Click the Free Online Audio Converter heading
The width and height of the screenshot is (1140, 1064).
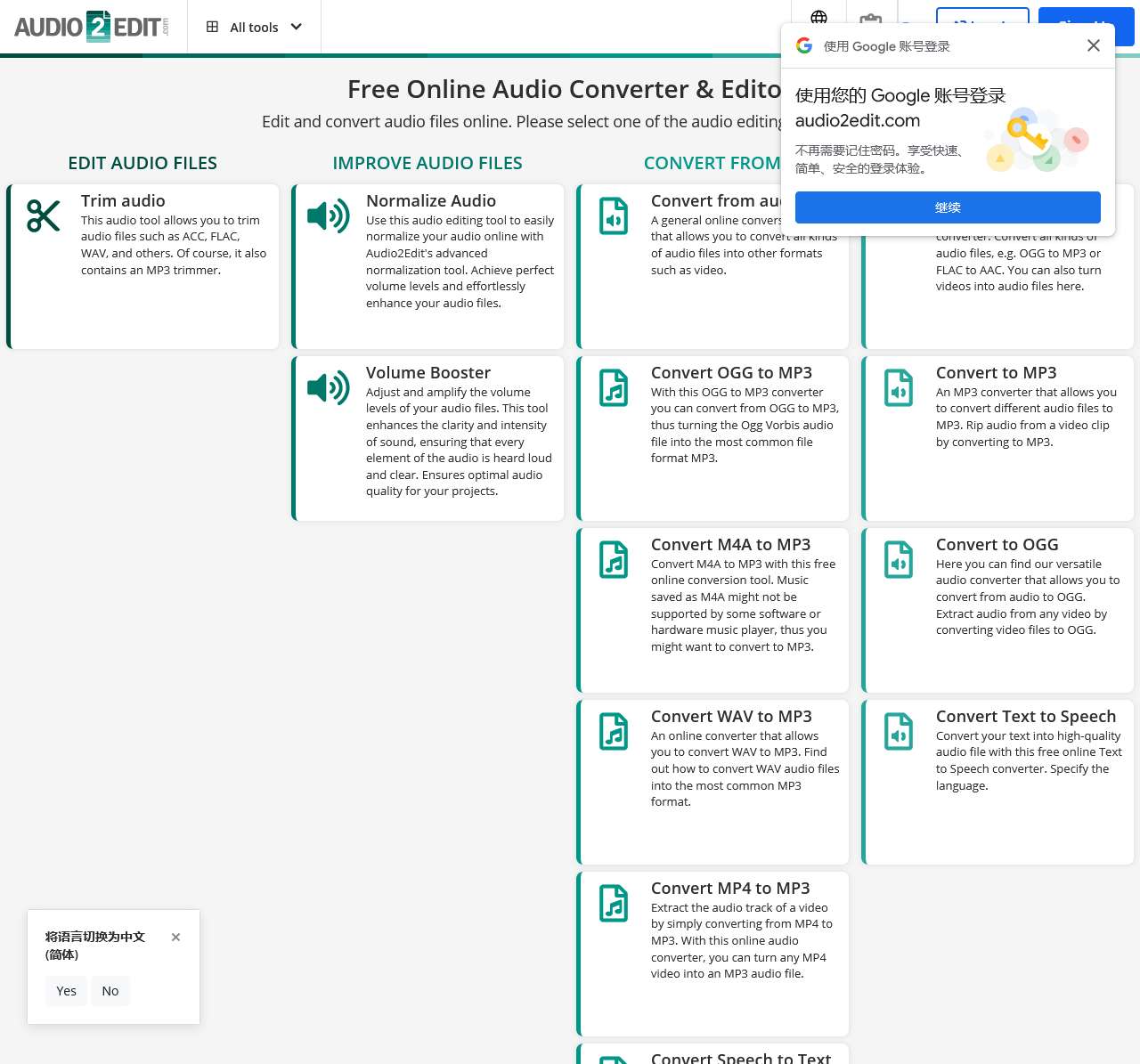point(564,89)
